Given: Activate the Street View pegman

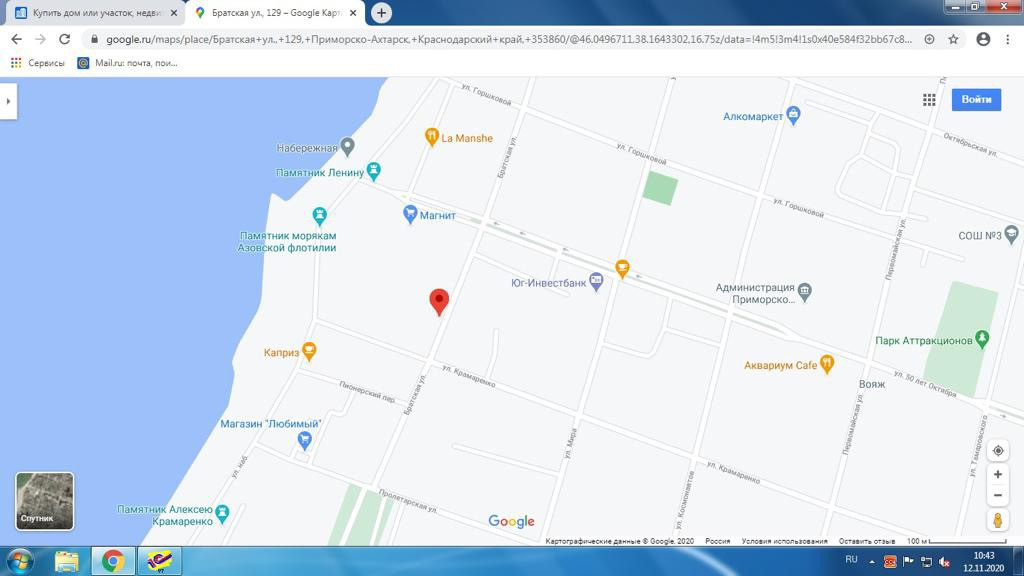Looking at the screenshot, I should click(997, 520).
